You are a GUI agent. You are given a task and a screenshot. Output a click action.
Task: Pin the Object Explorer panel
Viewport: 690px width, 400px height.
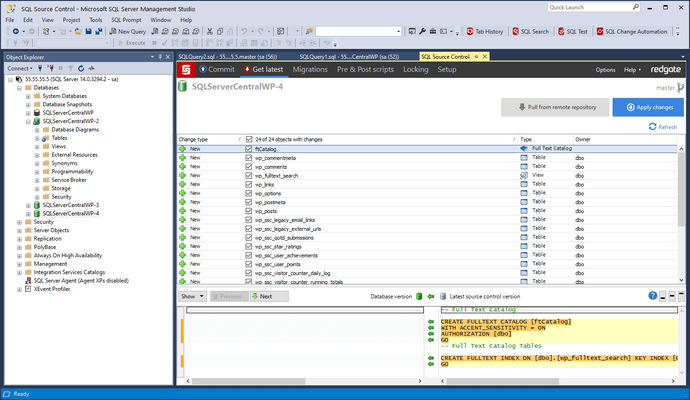[160, 57]
